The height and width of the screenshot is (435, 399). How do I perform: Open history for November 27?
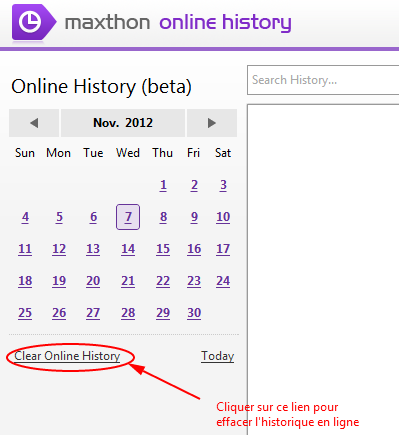pos(93,313)
